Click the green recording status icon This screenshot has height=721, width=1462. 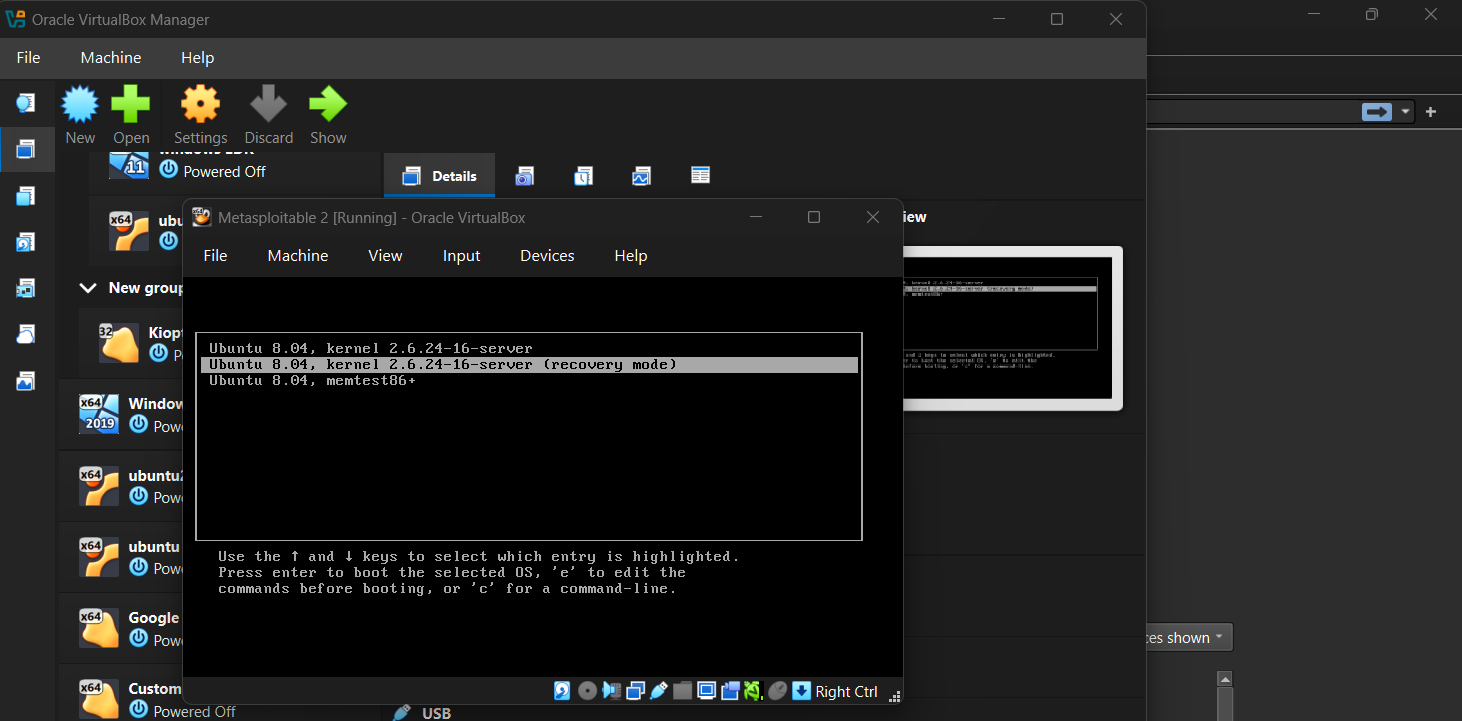click(753, 691)
